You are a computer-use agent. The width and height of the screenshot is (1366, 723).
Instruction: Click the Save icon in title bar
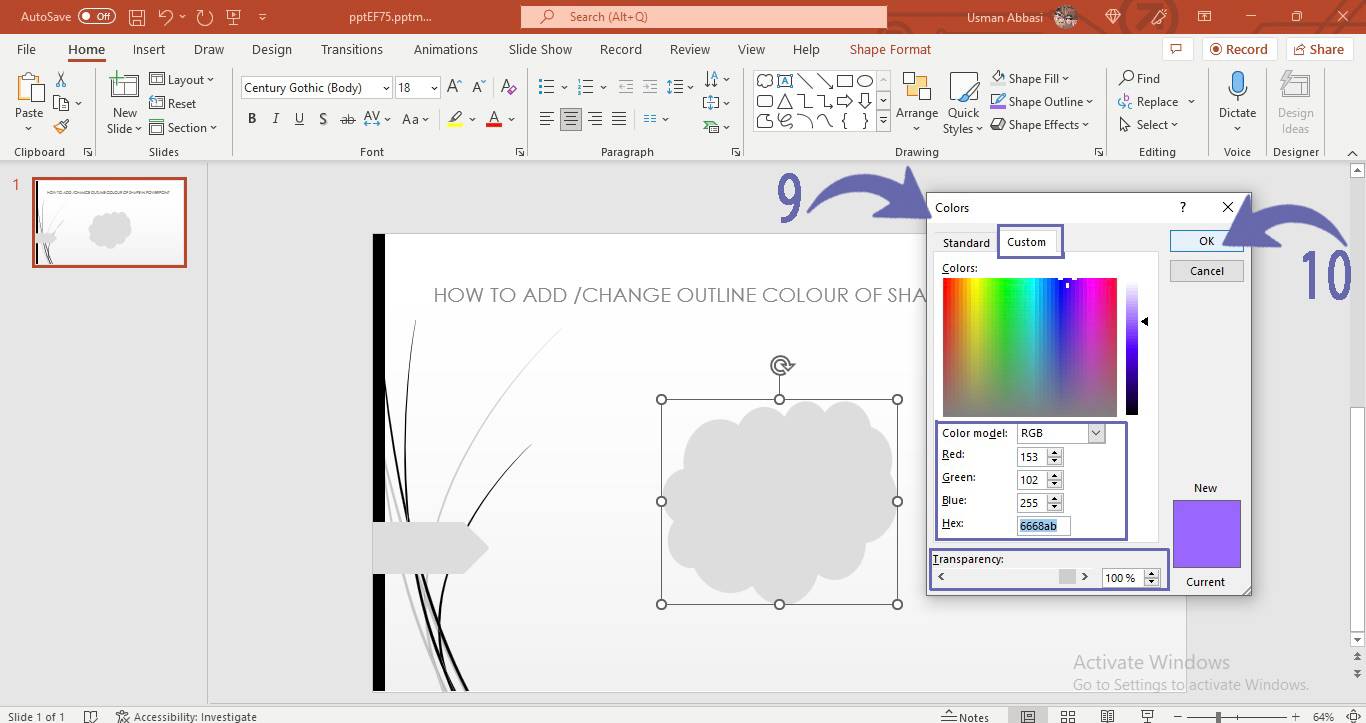tap(138, 17)
